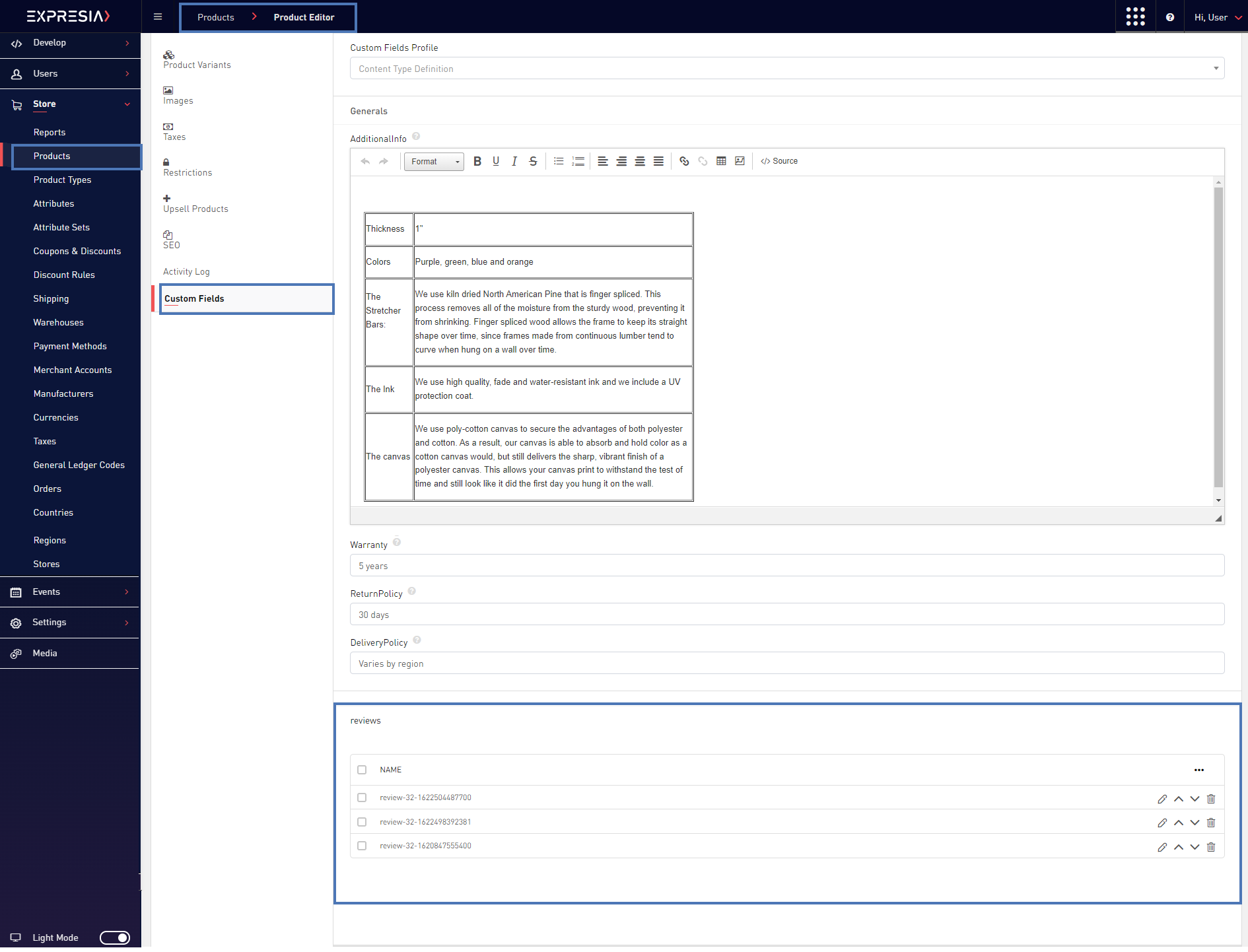
Task: Click Products breadcrumb link
Action: [x=216, y=17]
